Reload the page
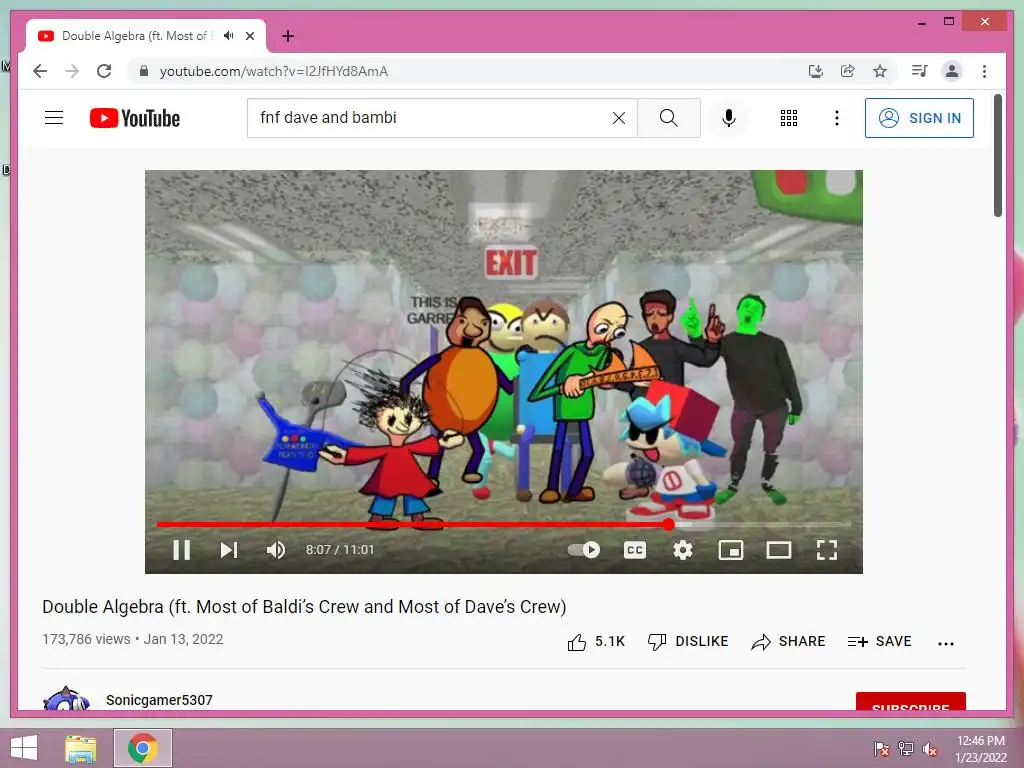The width and height of the screenshot is (1024, 768). [x=104, y=71]
